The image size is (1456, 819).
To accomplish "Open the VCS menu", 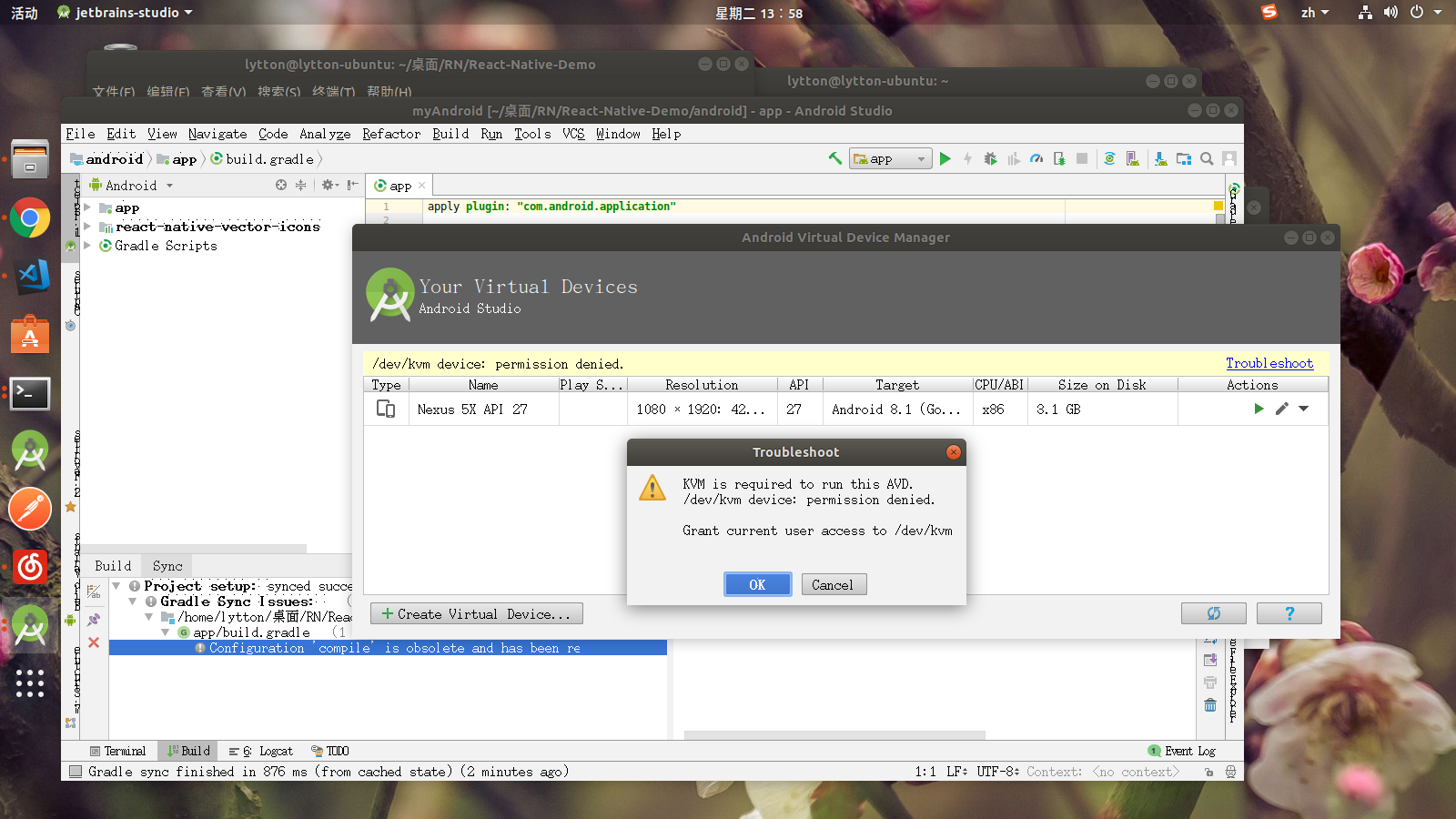I will click(x=573, y=134).
